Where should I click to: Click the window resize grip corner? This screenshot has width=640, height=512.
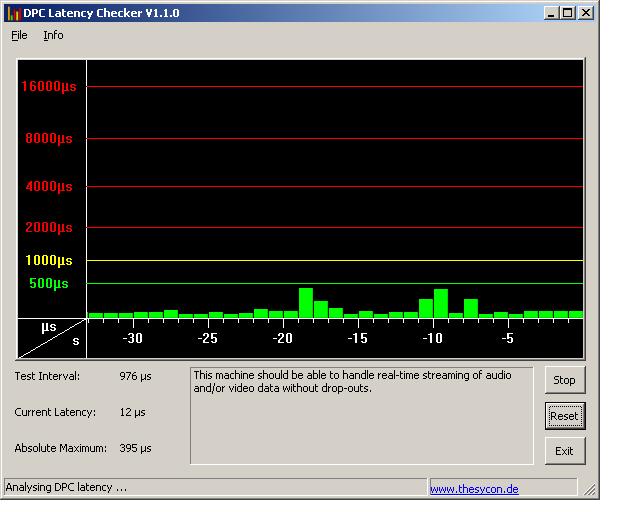coord(589,489)
